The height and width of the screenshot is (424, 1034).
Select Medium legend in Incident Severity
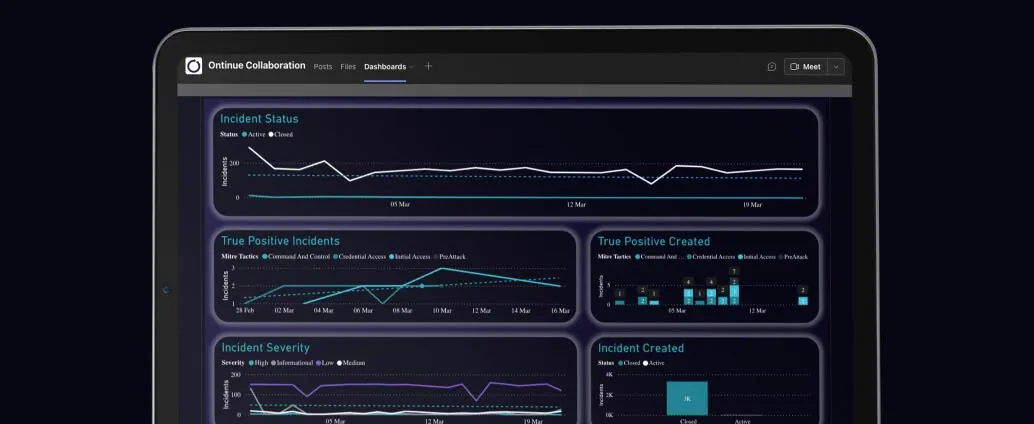(351, 363)
